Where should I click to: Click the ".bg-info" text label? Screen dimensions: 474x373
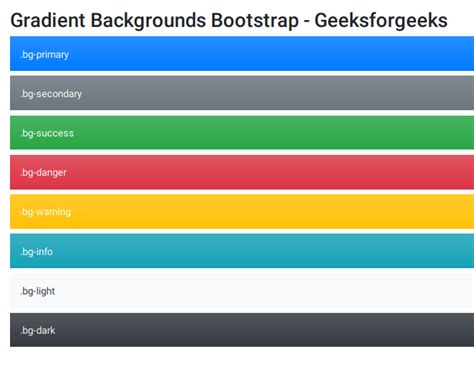(37, 252)
